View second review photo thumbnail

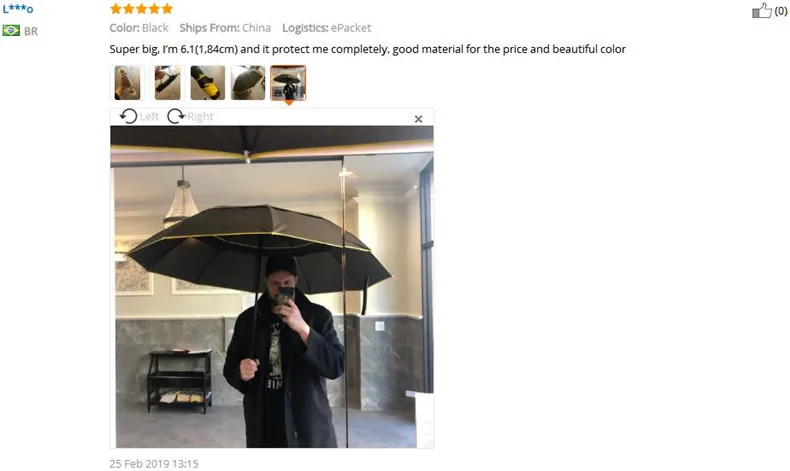click(x=167, y=83)
